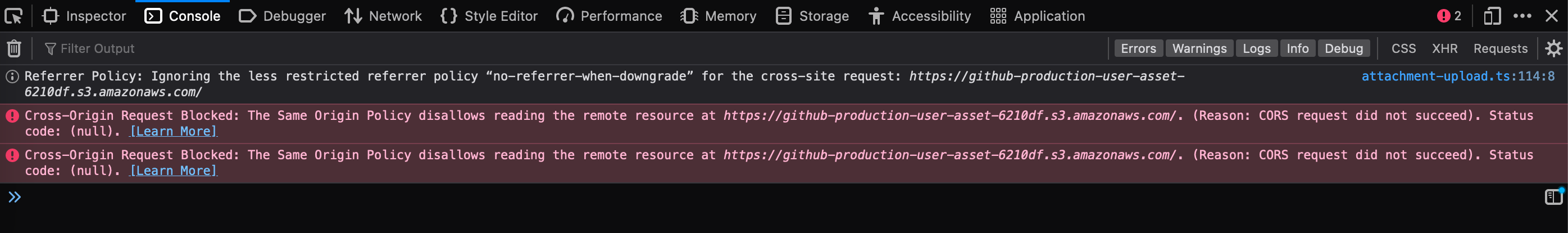Toggle the Logs filter
The image size is (1568, 233).
pyautogui.click(x=1256, y=48)
